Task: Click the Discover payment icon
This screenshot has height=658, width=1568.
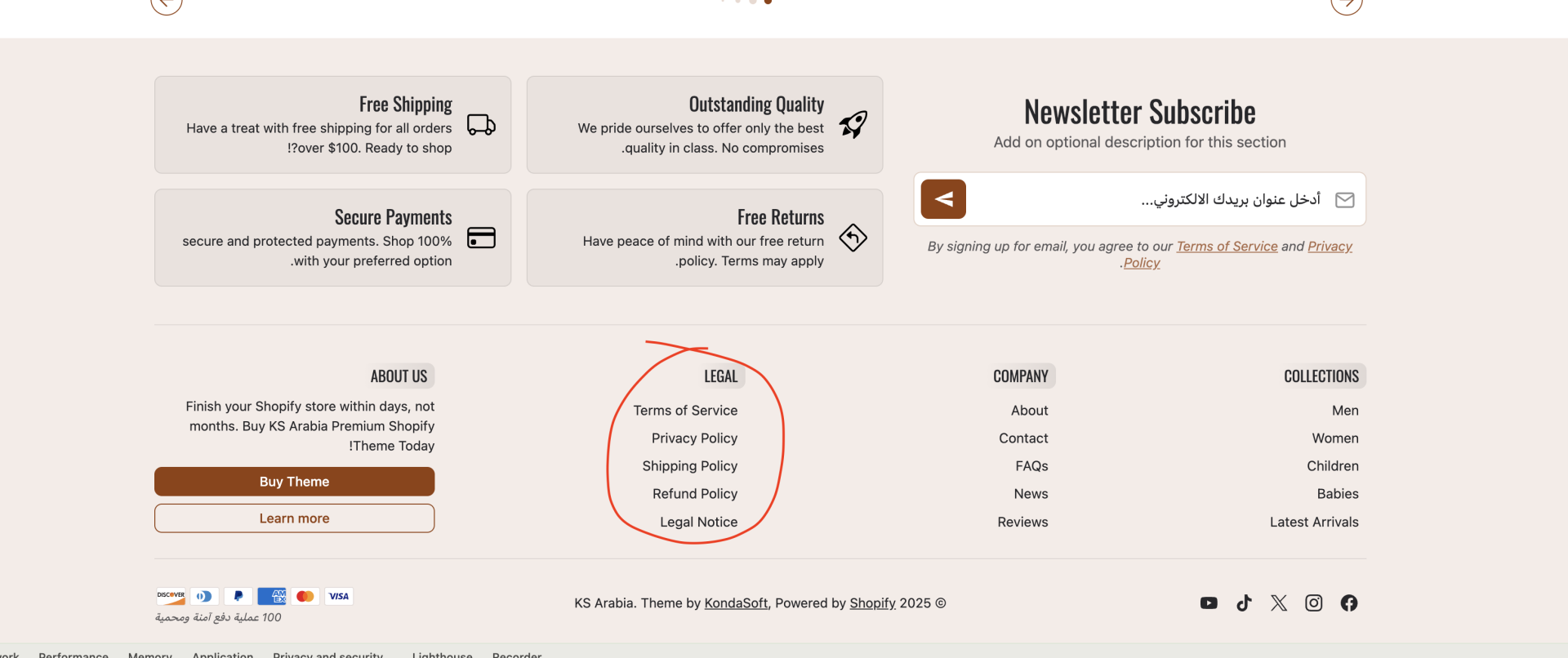Action: pyautogui.click(x=171, y=597)
